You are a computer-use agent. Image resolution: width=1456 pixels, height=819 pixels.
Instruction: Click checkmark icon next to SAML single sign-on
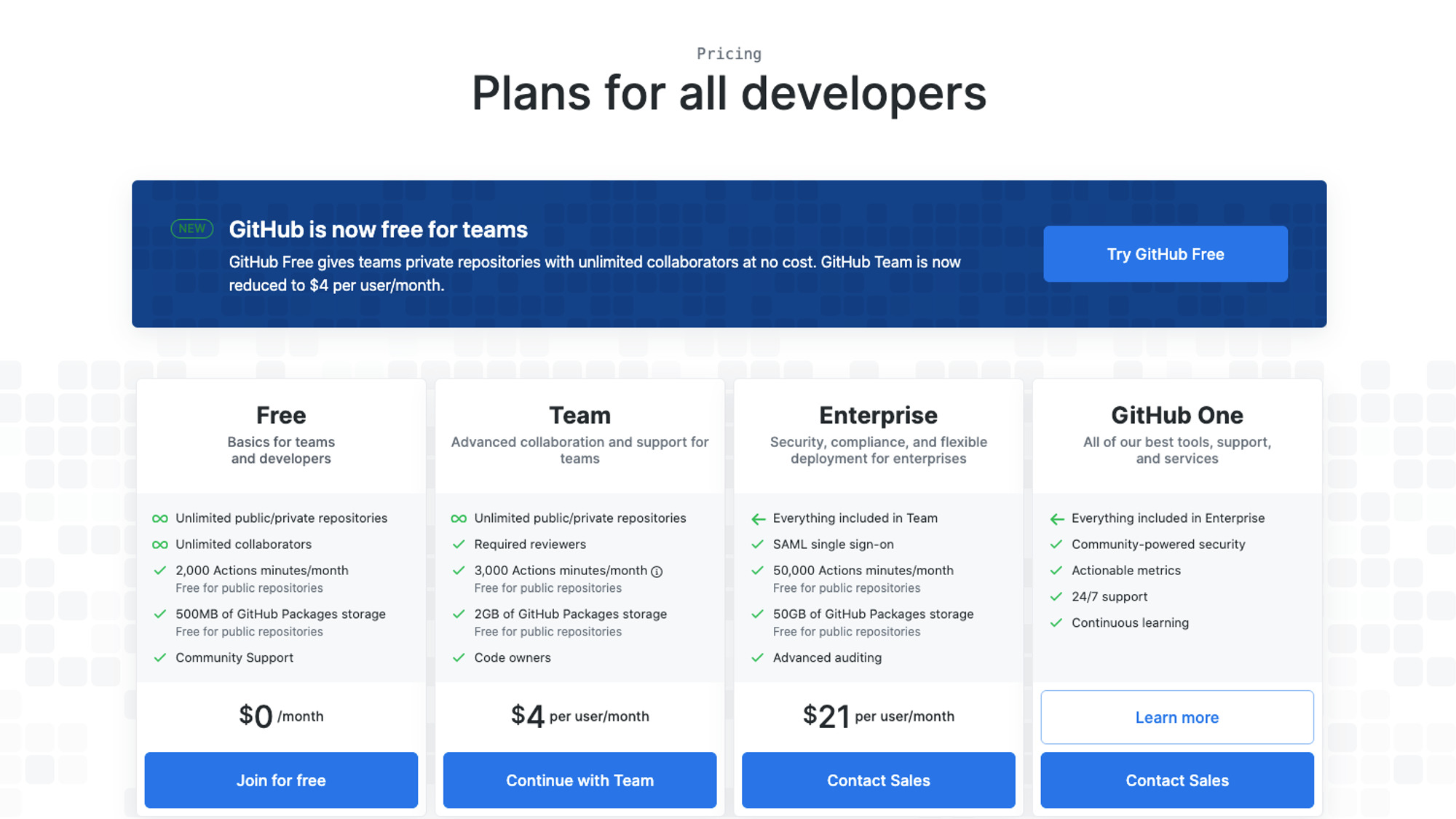757,545
